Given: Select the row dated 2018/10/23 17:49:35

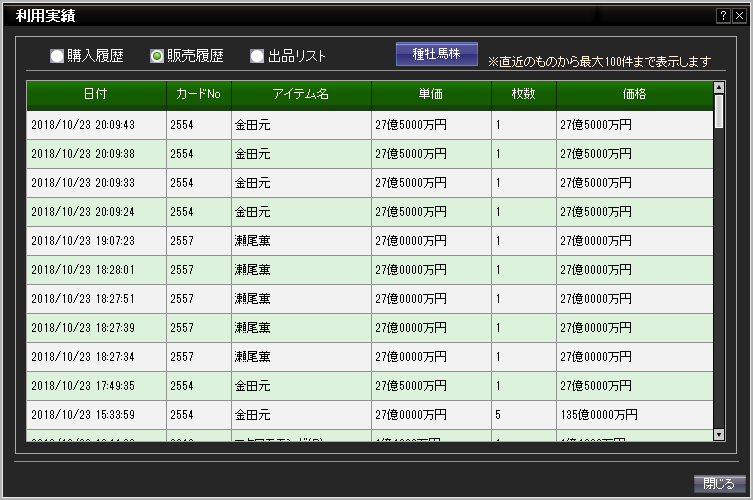Looking at the screenshot, I should pos(370,386).
